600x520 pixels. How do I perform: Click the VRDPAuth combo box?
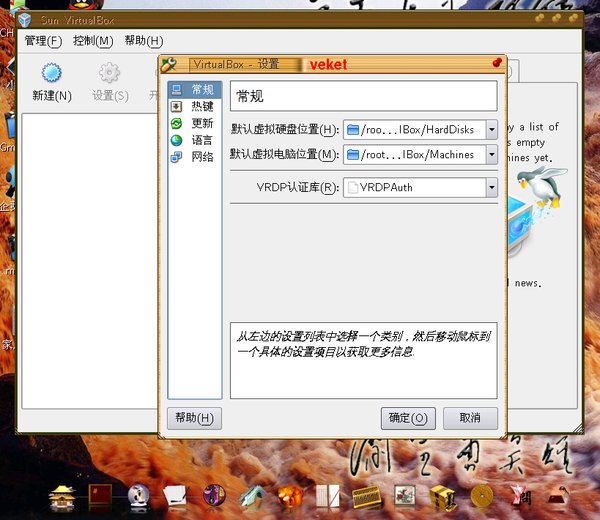420,187
